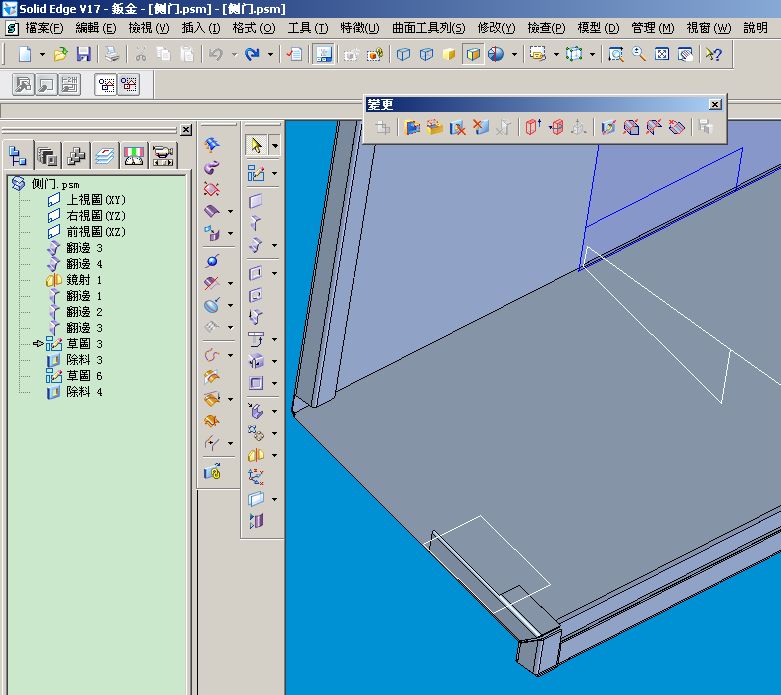Switch to the Layers tab in EdgeBar
Screen dimensions: 781x695
[105, 156]
